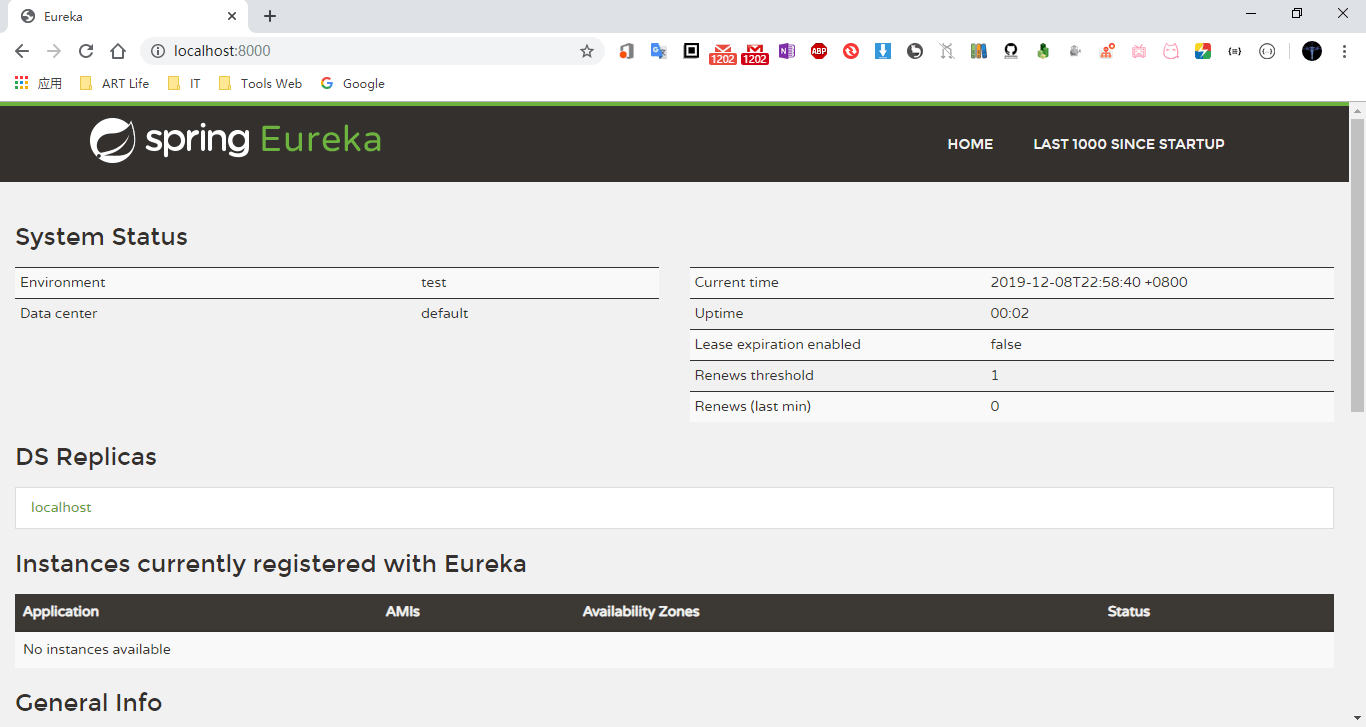Open the Google Translate extension

(x=658, y=51)
